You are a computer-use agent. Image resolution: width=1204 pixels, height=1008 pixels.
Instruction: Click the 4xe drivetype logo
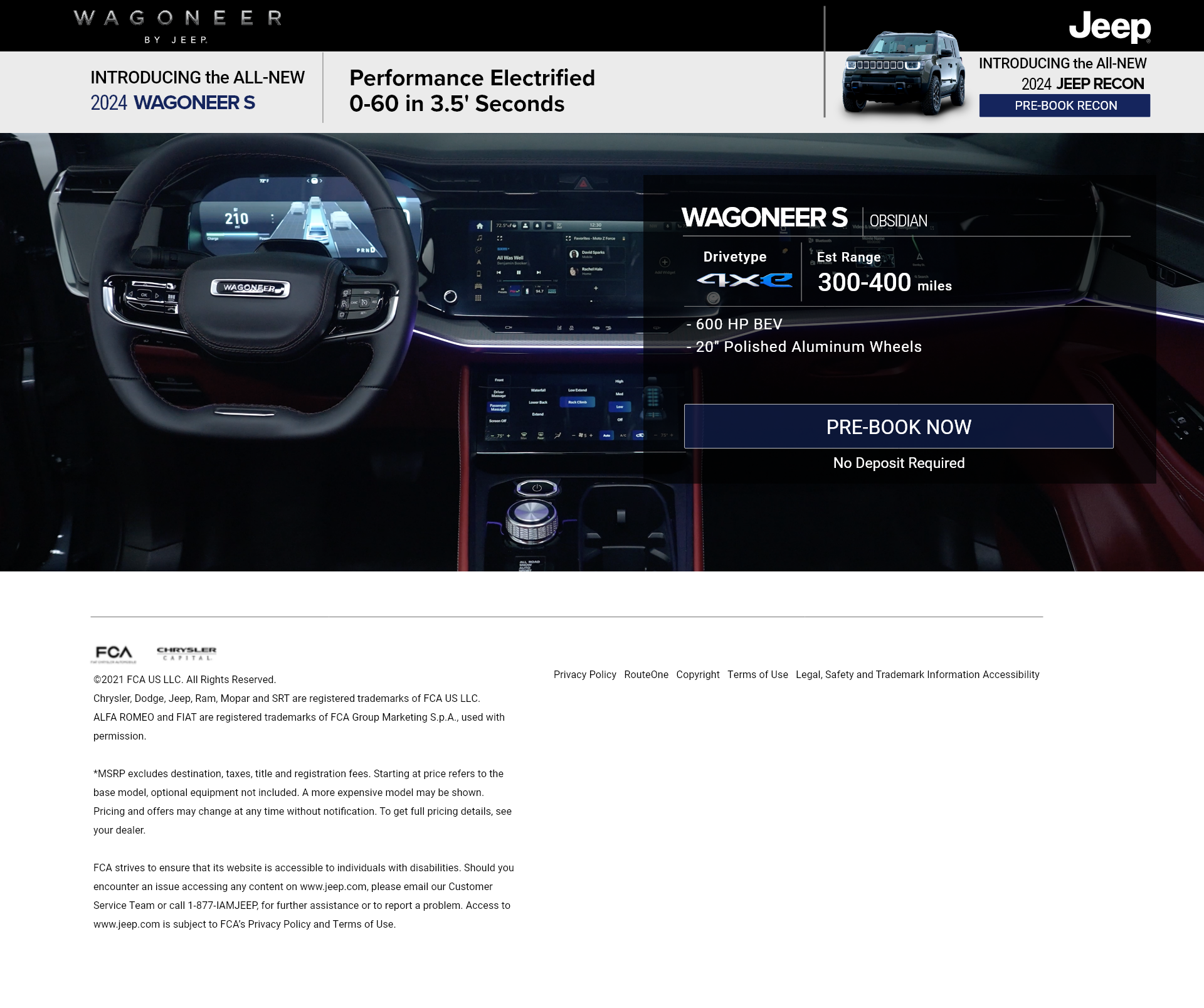(x=744, y=280)
